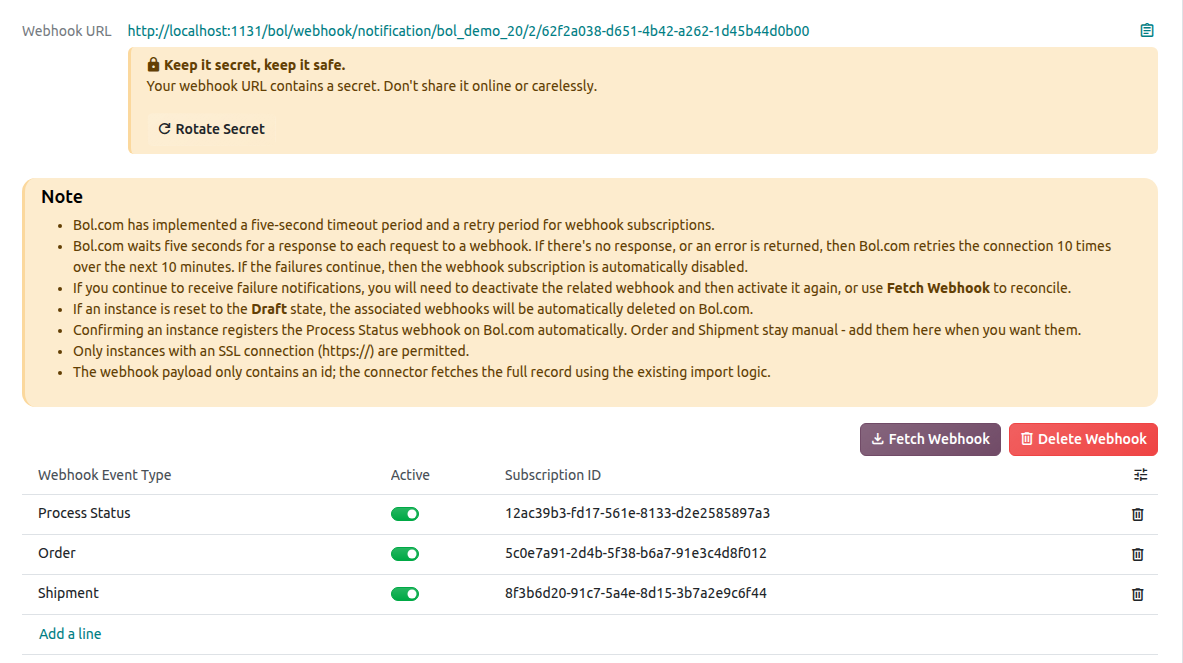This screenshot has width=1183, height=663.
Task: Delete the Shipment row with trash icon
Action: pos(1138,594)
